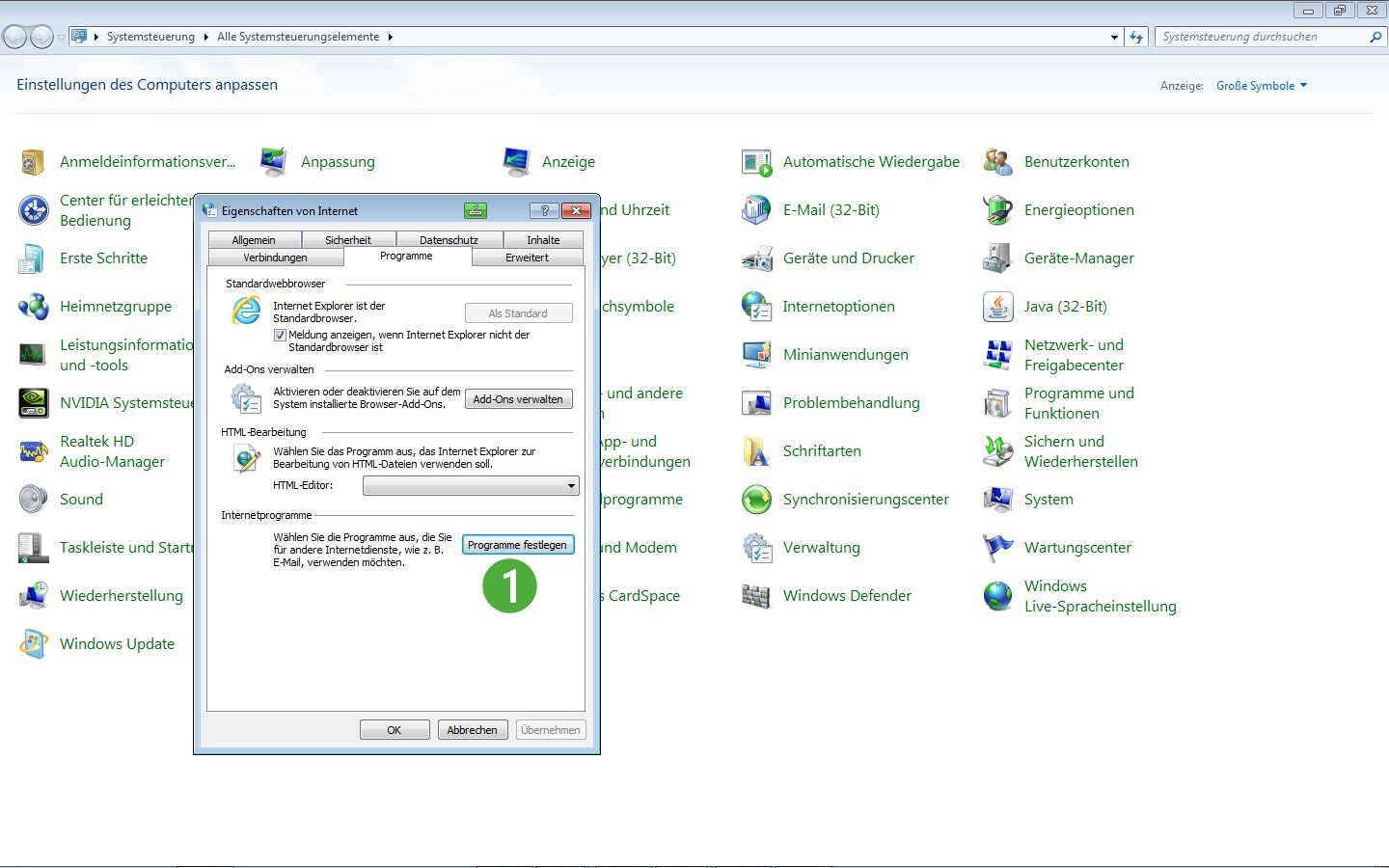The image size is (1389, 868).
Task: Open the Benutzerkonten users icon
Action: coord(997,162)
